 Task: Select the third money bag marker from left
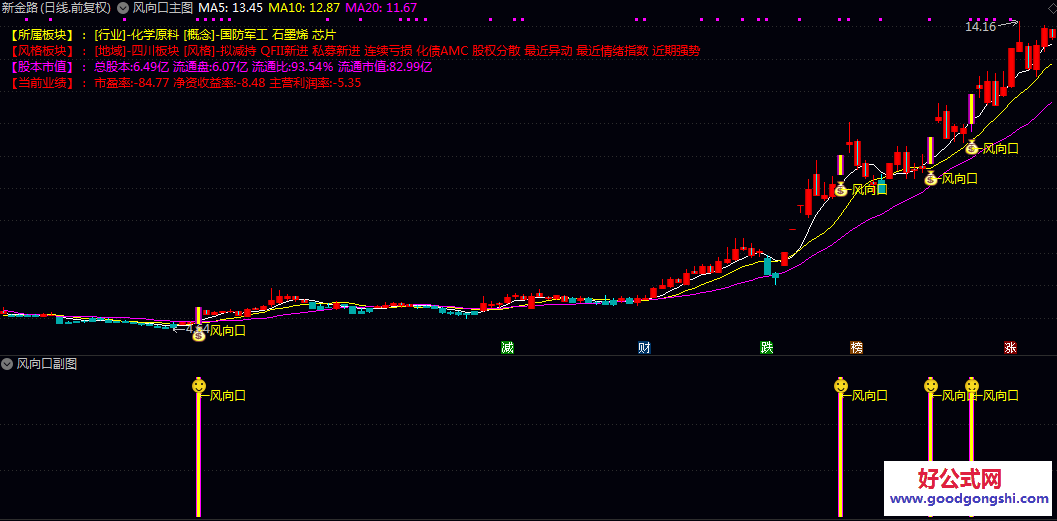coord(930,178)
